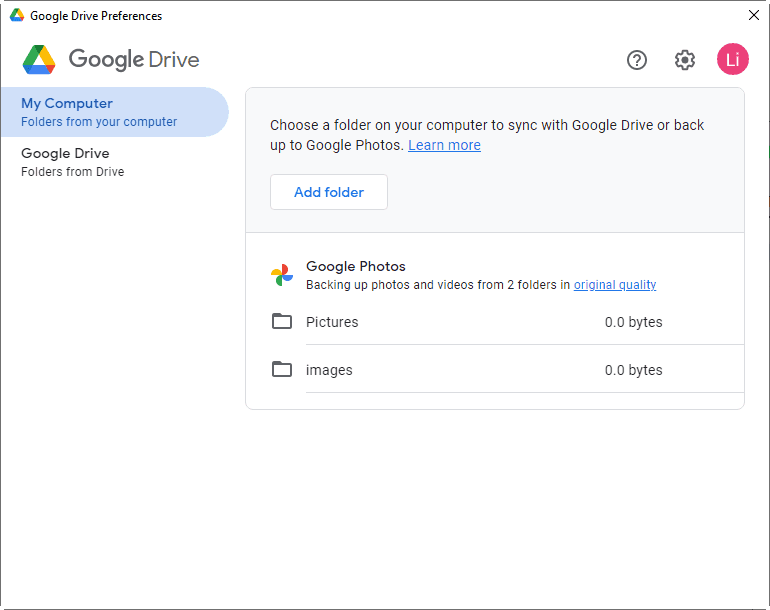Open the Learn more link
The image size is (770, 610).
coord(444,145)
